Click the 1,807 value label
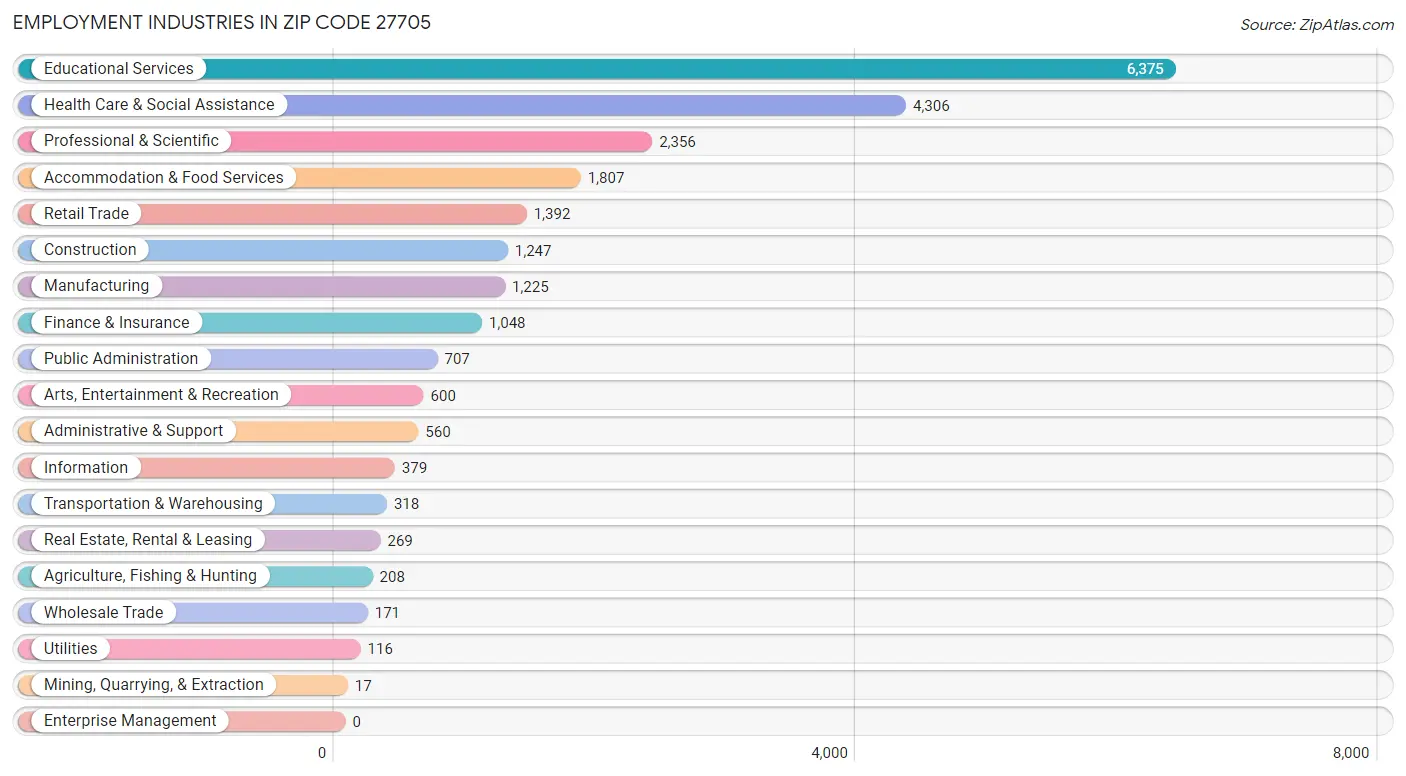Image resolution: width=1406 pixels, height=776 pixels. (606, 178)
